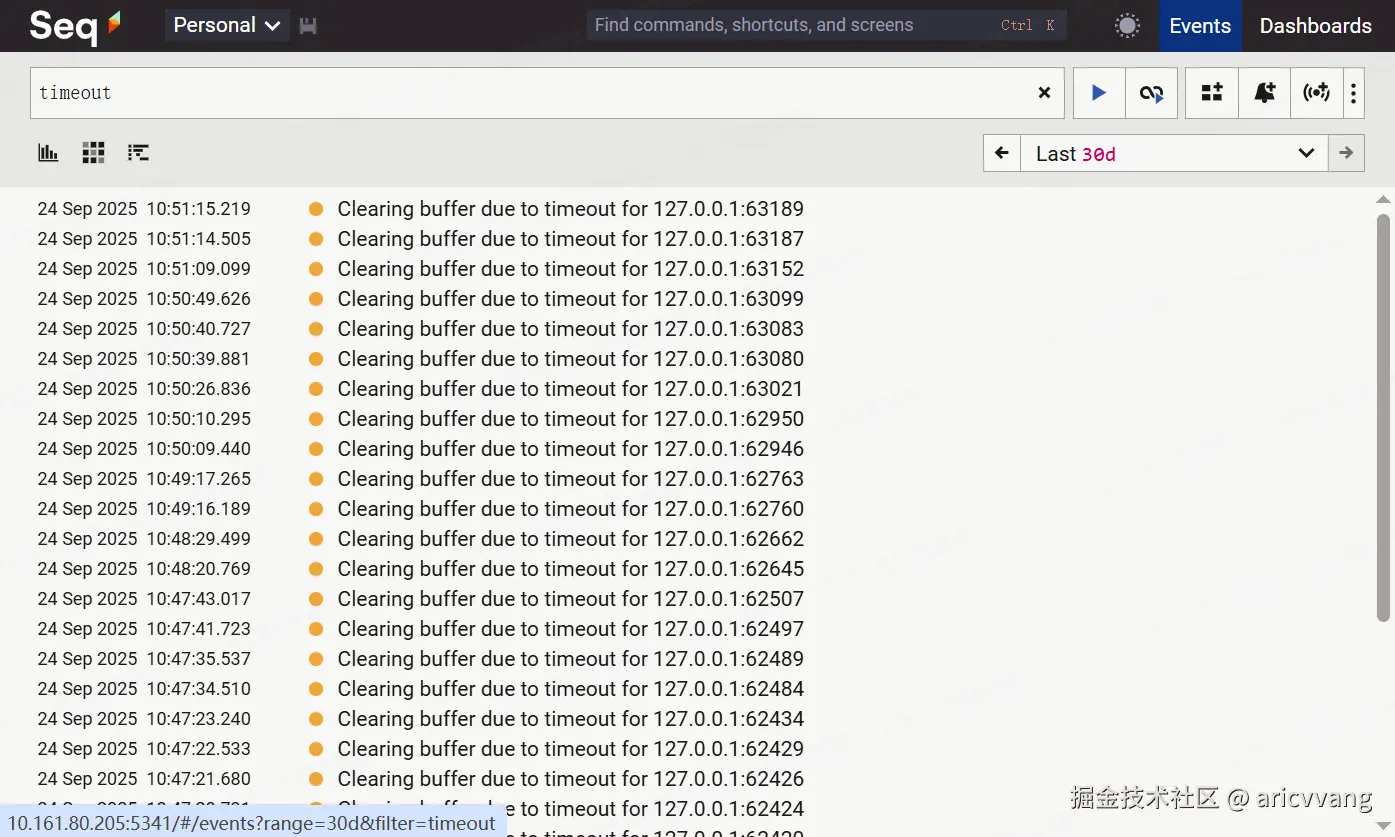Click the save workspace floppy icon
Viewport: 1395px width, 837px height.
(x=308, y=26)
